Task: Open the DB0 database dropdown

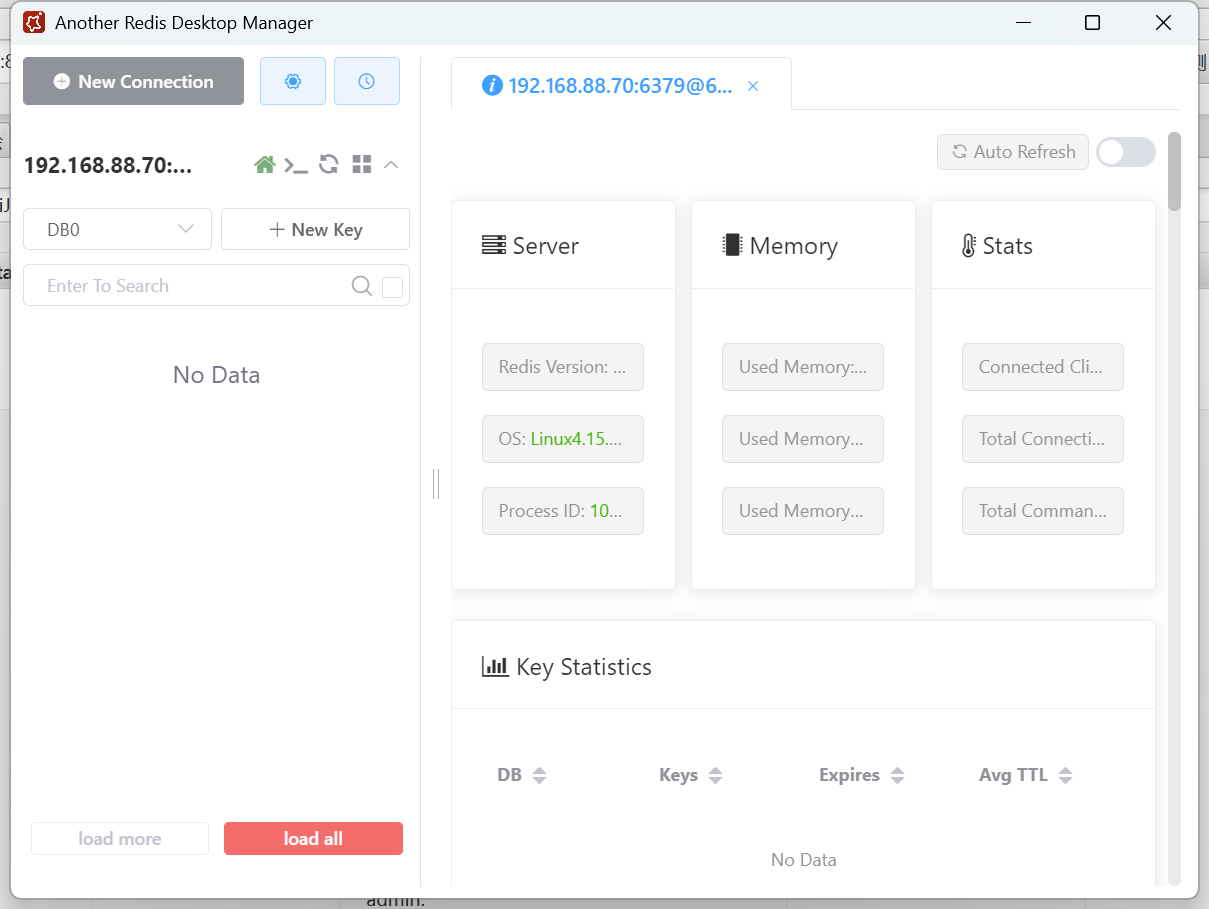Action: pos(117,229)
